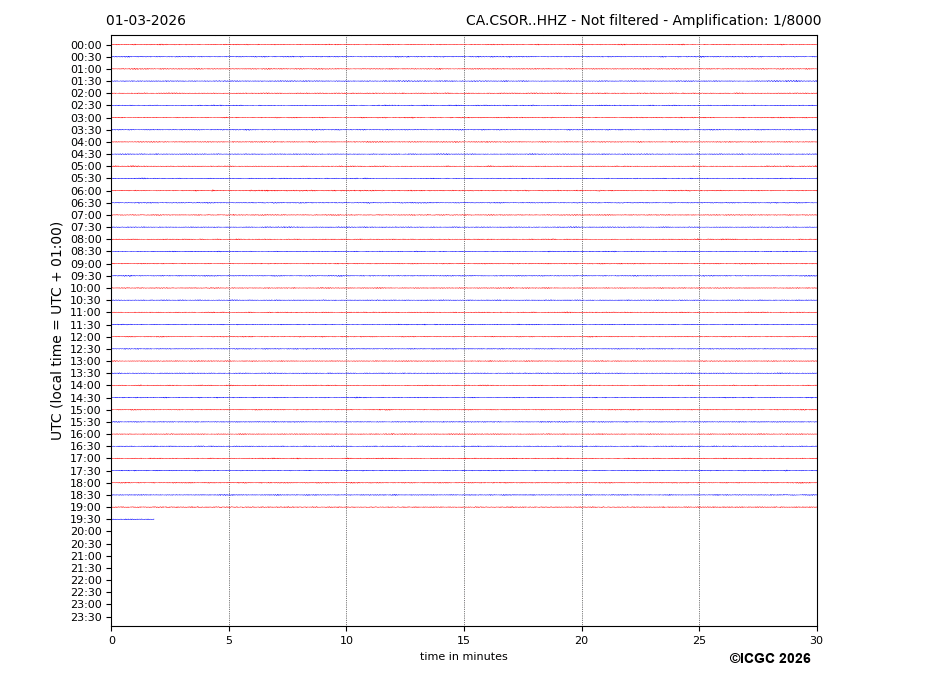Click the x-axis tick label 25

(699, 641)
